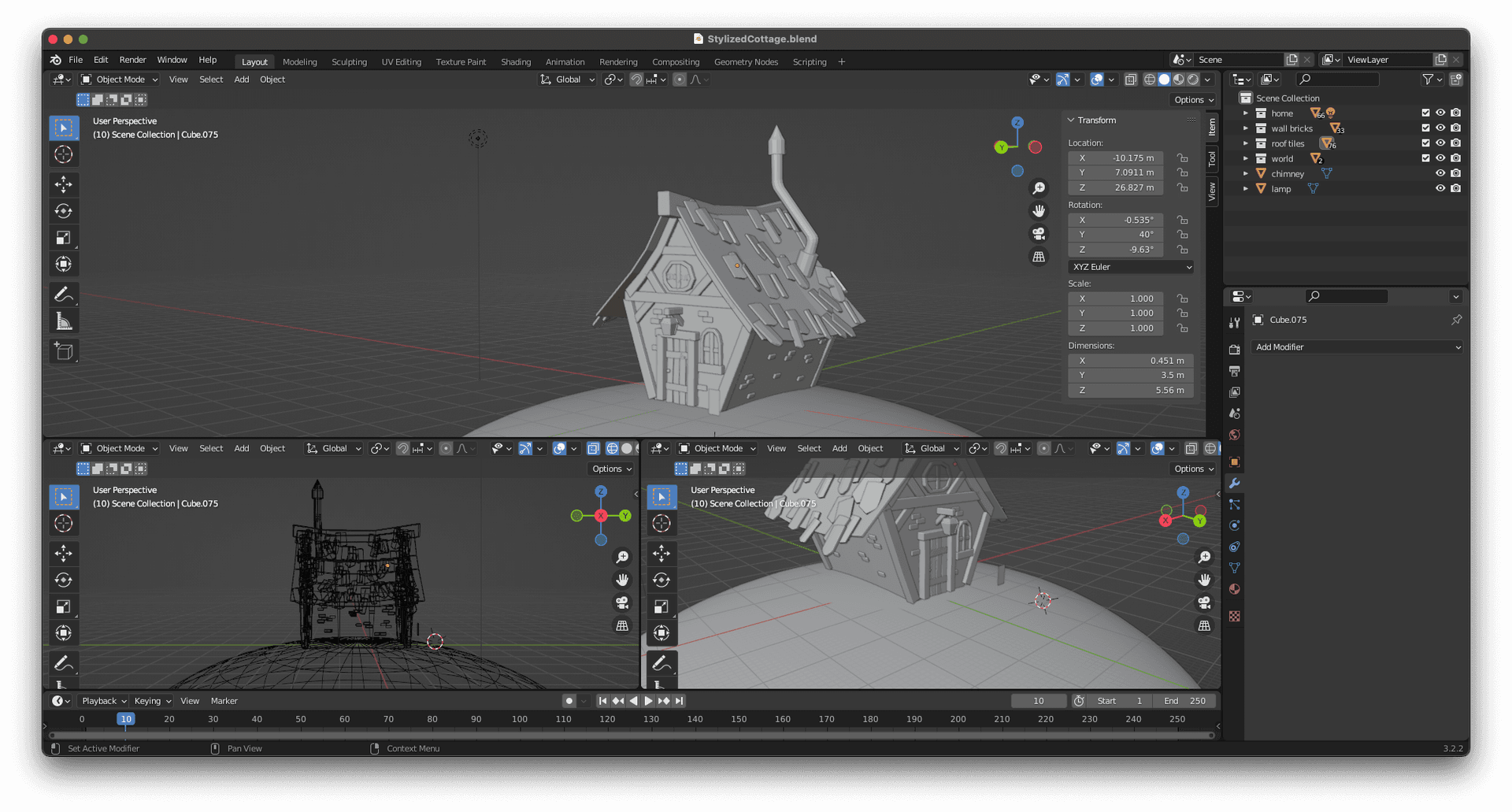Jump to the end frame button
This screenshot has height=812, width=1512.
pos(679,701)
